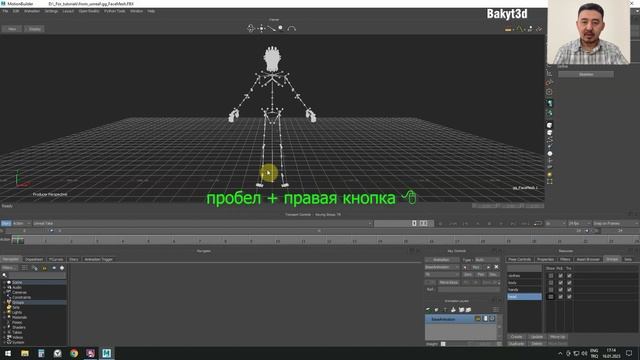Click the Update button in Groups panel

[x=536, y=337]
